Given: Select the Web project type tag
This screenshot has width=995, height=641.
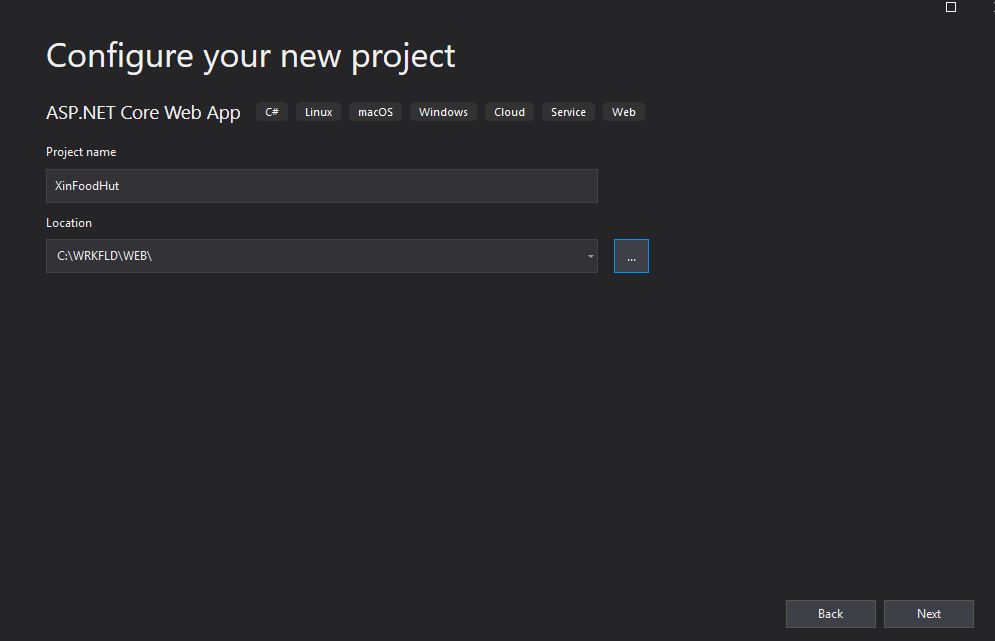Looking at the screenshot, I should (624, 112).
